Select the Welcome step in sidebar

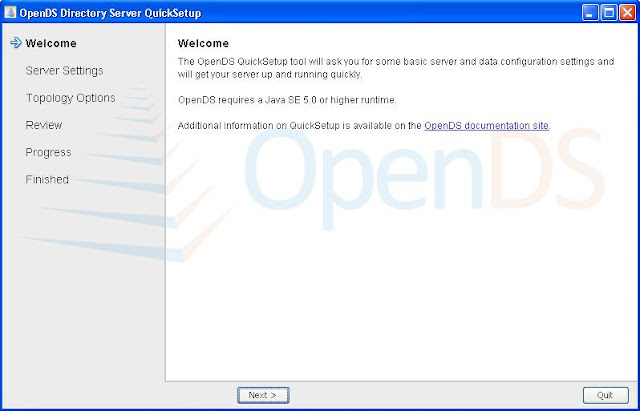pos(51,43)
